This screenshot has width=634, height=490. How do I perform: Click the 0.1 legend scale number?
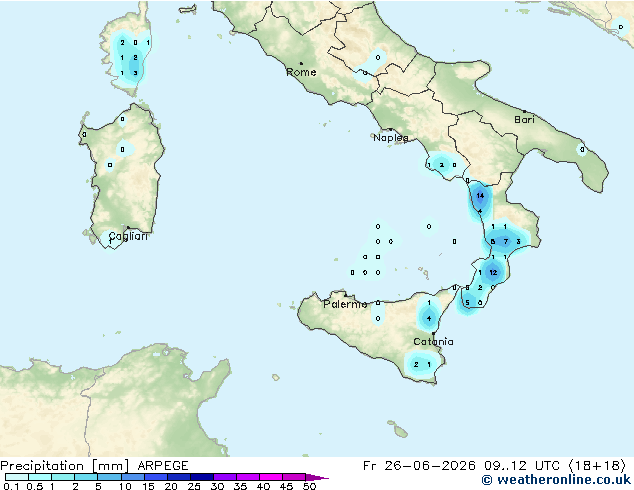tap(10, 486)
